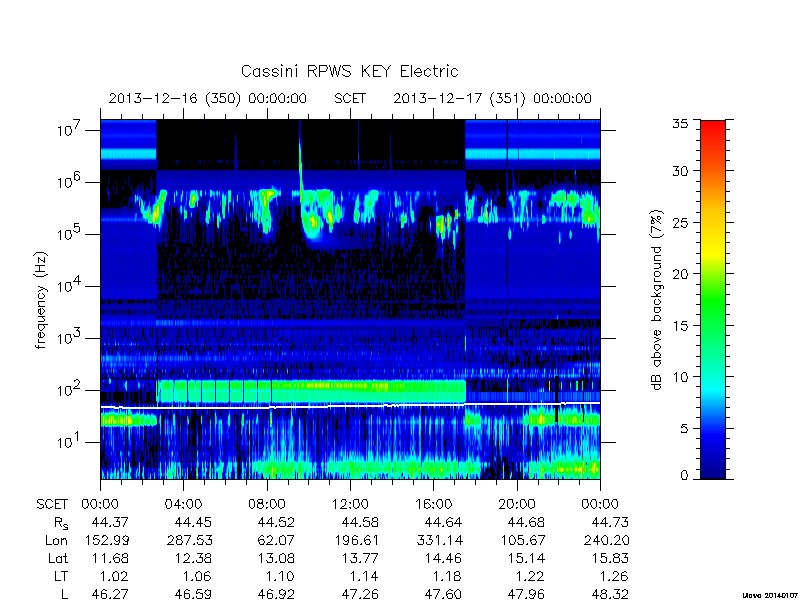The height and width of the screenshot is (600, 800).
Task: Click the Rs value 44.73
Action: click(x=610, y=522)
